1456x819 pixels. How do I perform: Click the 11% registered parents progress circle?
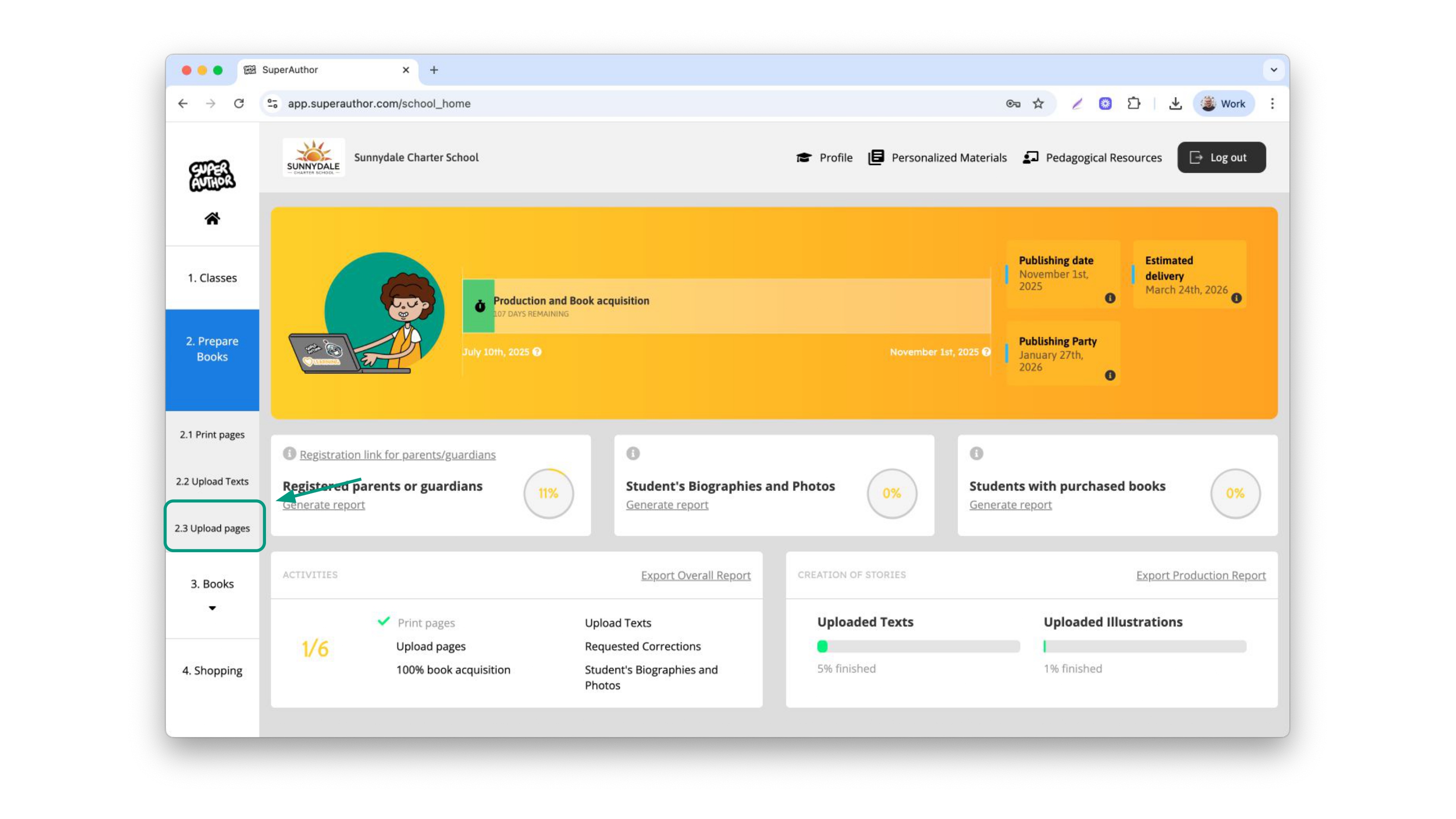pyautogui.click(x=548, y=493)
